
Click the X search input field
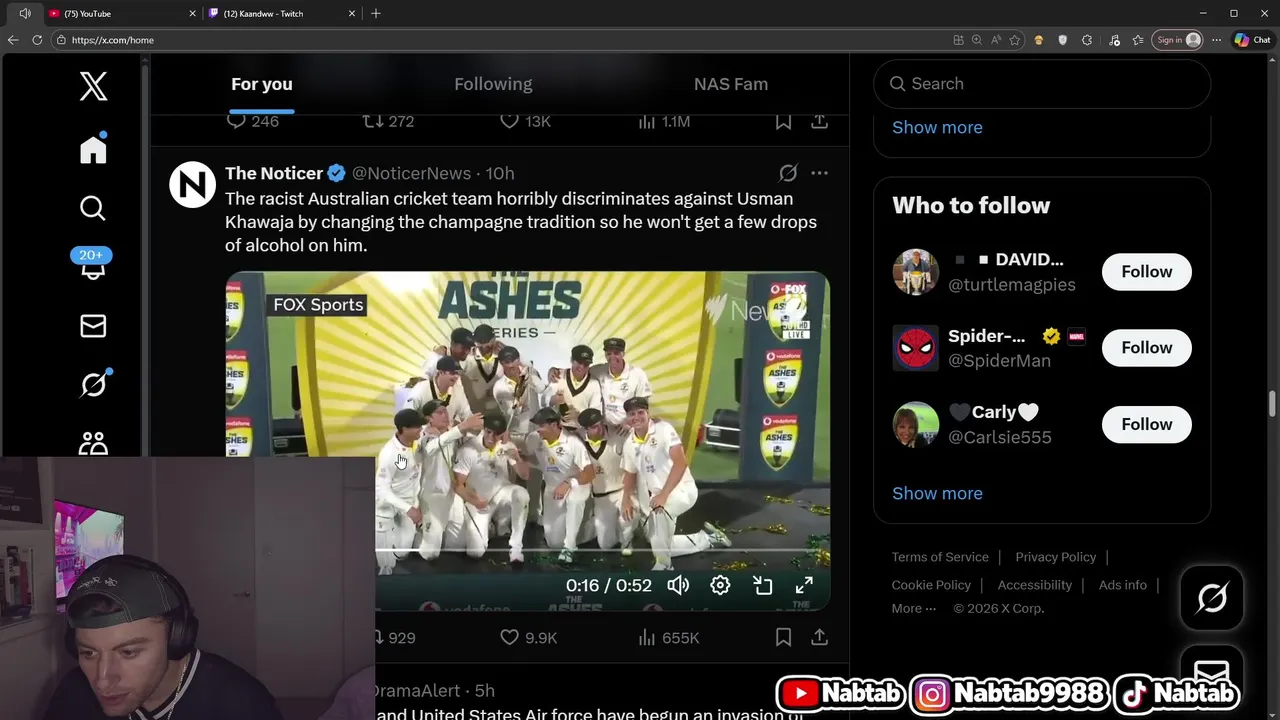point(1042,84)
